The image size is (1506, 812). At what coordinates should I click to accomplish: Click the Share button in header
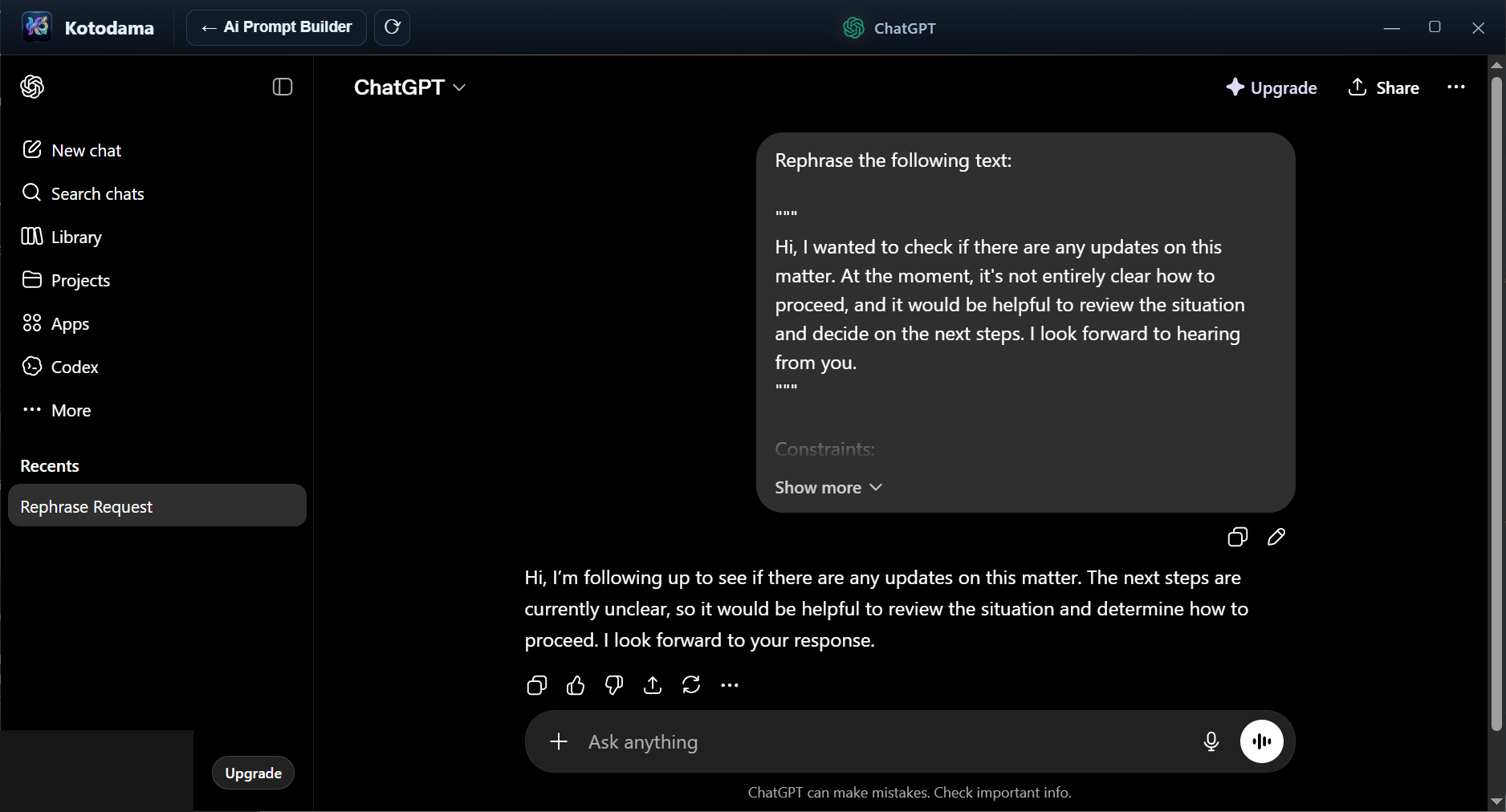coord(1384,87)
